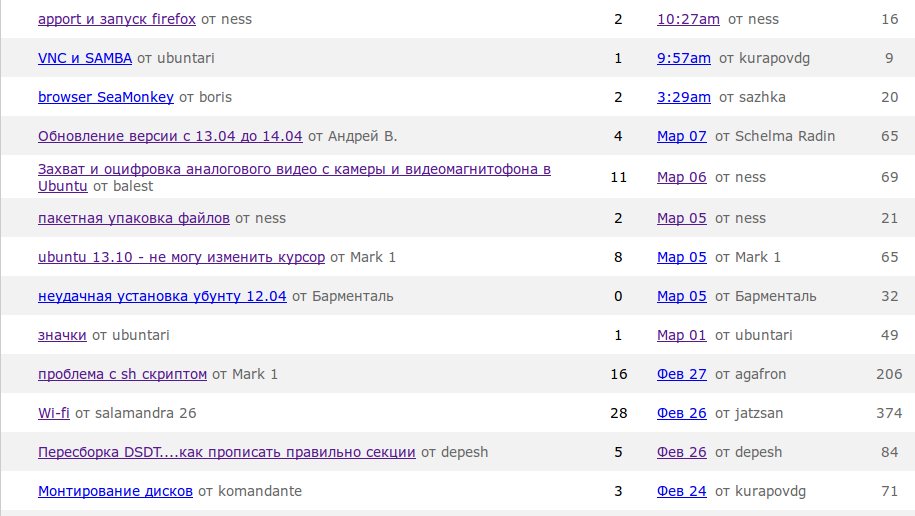Open 'неудачная установка убунту 12.04' topic
This screenshot has height=516, width=915.
coord(162,296)
